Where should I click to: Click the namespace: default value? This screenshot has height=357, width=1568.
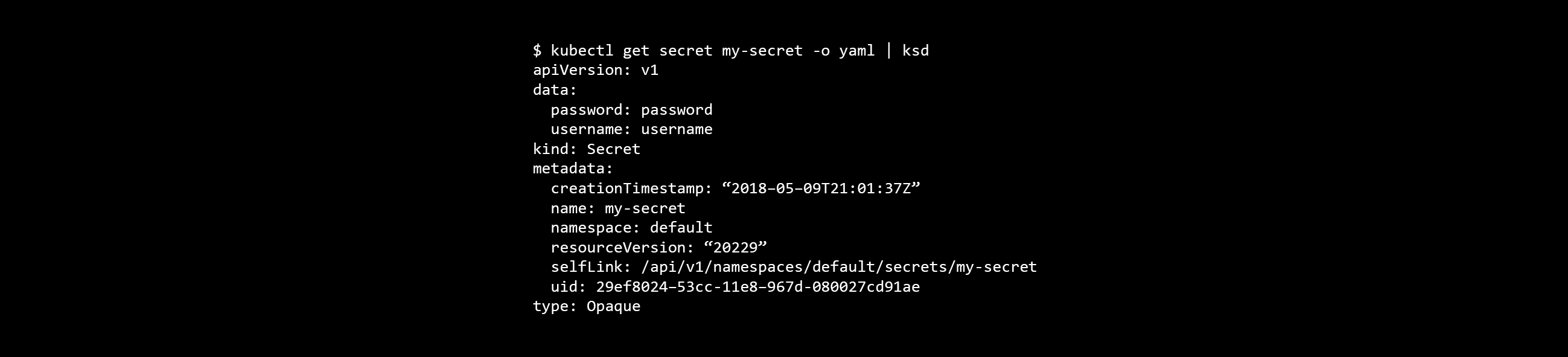click(681, 228)
